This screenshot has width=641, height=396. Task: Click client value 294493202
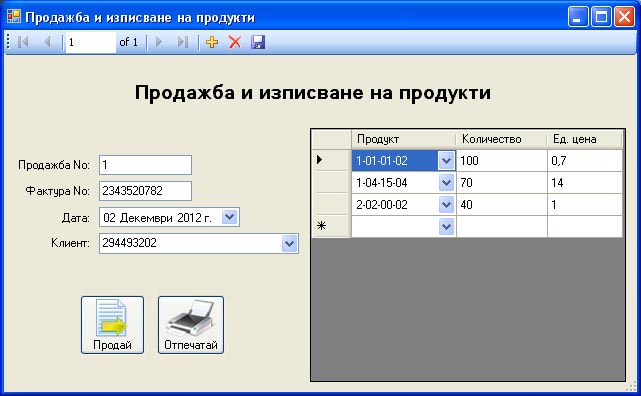(129, 243)
